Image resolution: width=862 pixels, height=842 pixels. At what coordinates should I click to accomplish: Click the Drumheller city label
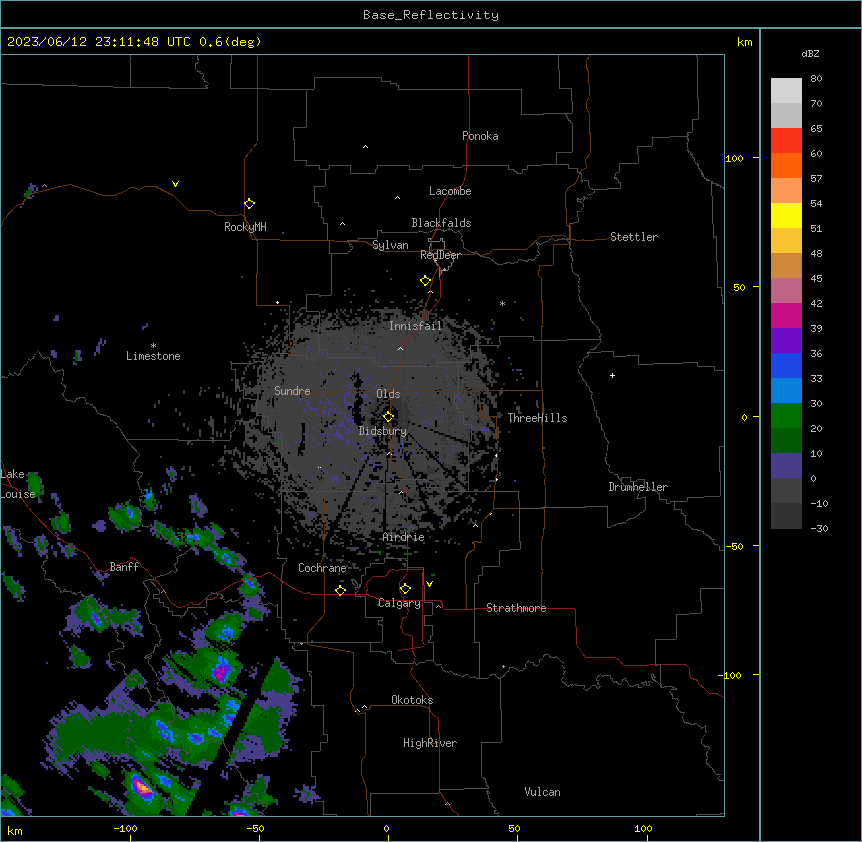638,487
